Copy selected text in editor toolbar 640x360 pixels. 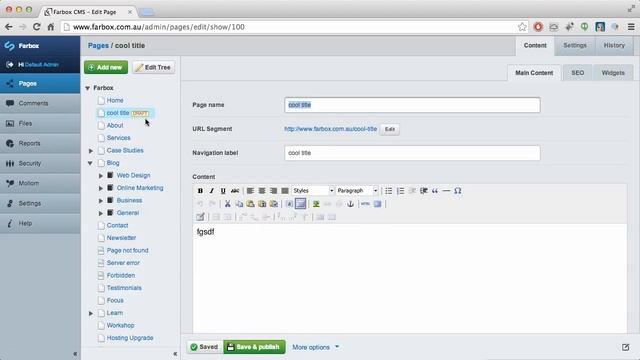pos(239,204)
